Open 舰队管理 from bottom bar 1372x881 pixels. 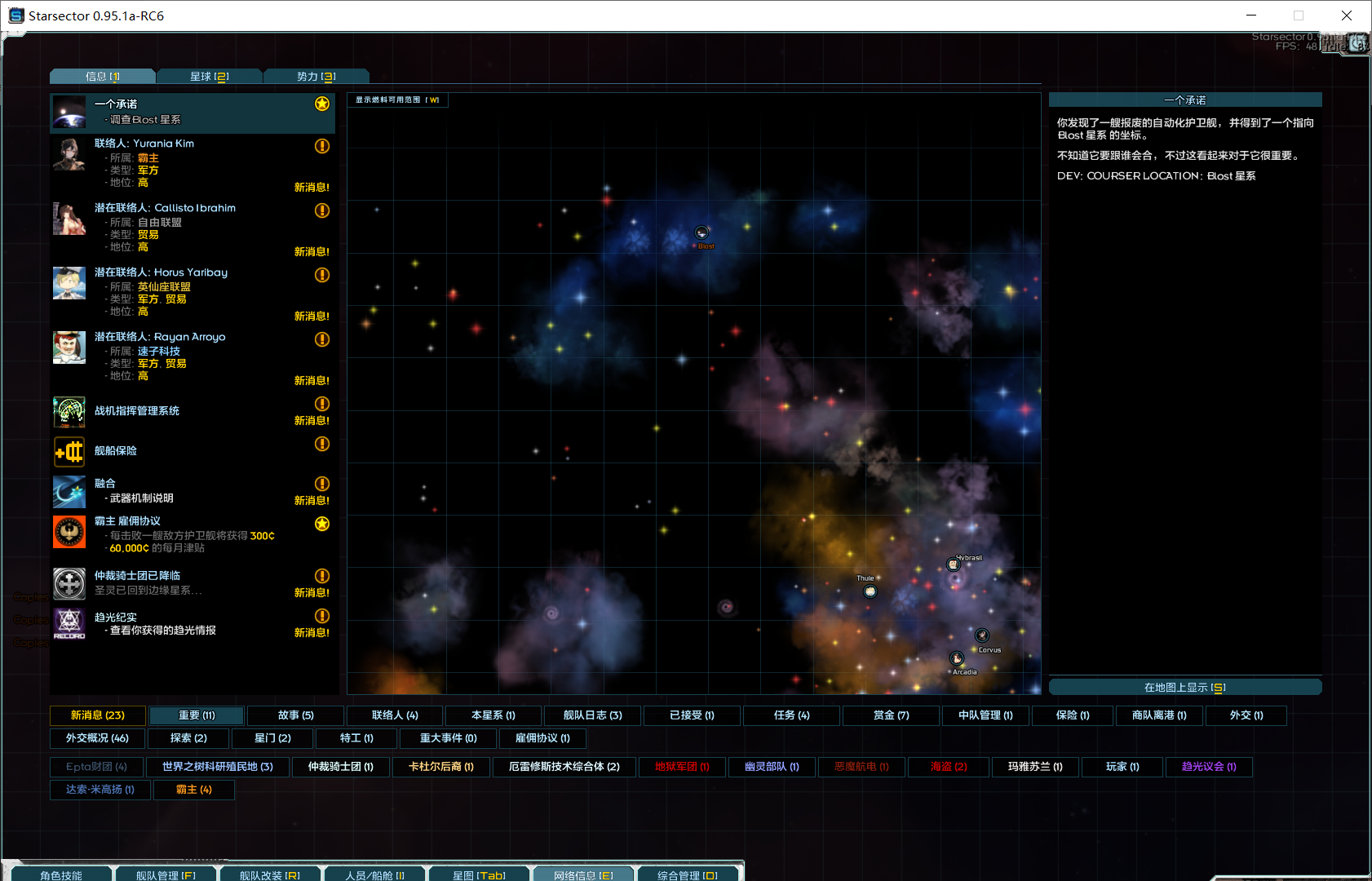166,874
